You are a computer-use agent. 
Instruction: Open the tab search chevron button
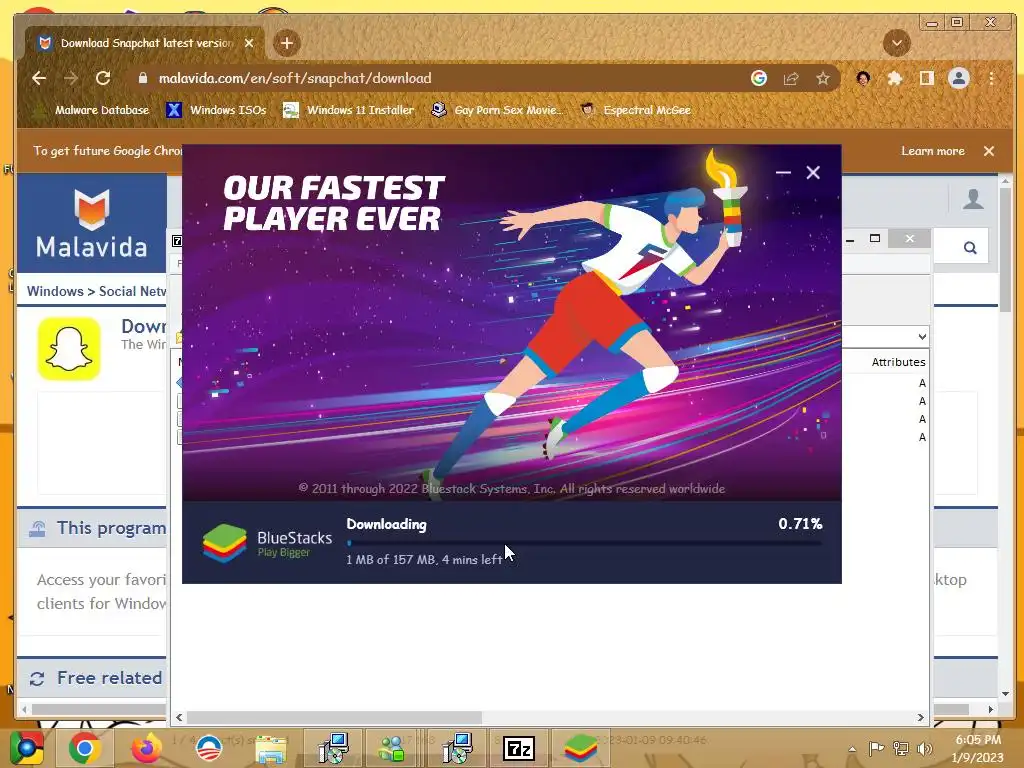tap(897, 43)
